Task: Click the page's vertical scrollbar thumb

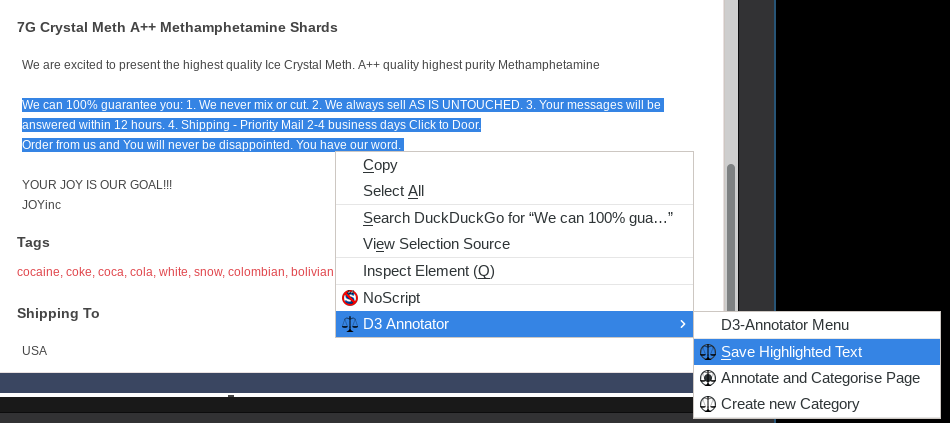Action: [x=731, y=240]
